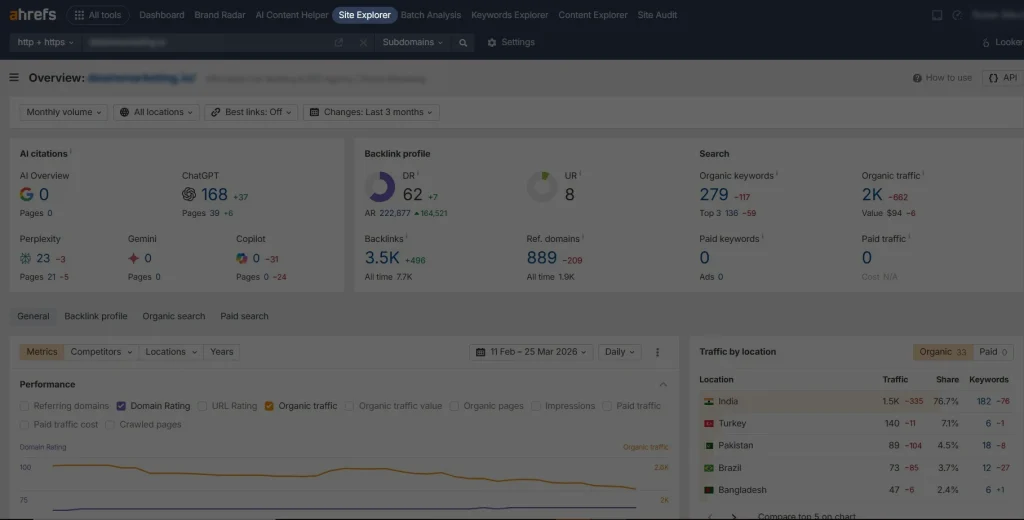Click the ChatGPT logo icon
The width and height of the screenshot is (1024, 520).
(x=189, y=194)
